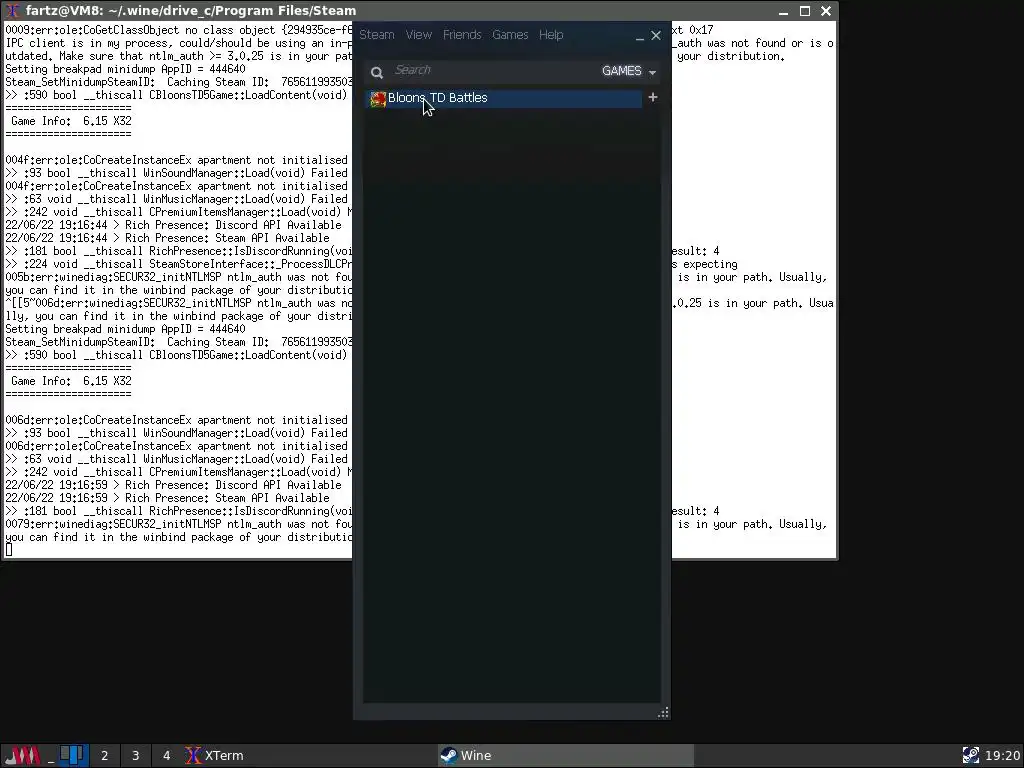Select Bloons TD Battles in the list
Viewport: 1024px width, 768px height.
pyautogui.click(x=504, y=98)
